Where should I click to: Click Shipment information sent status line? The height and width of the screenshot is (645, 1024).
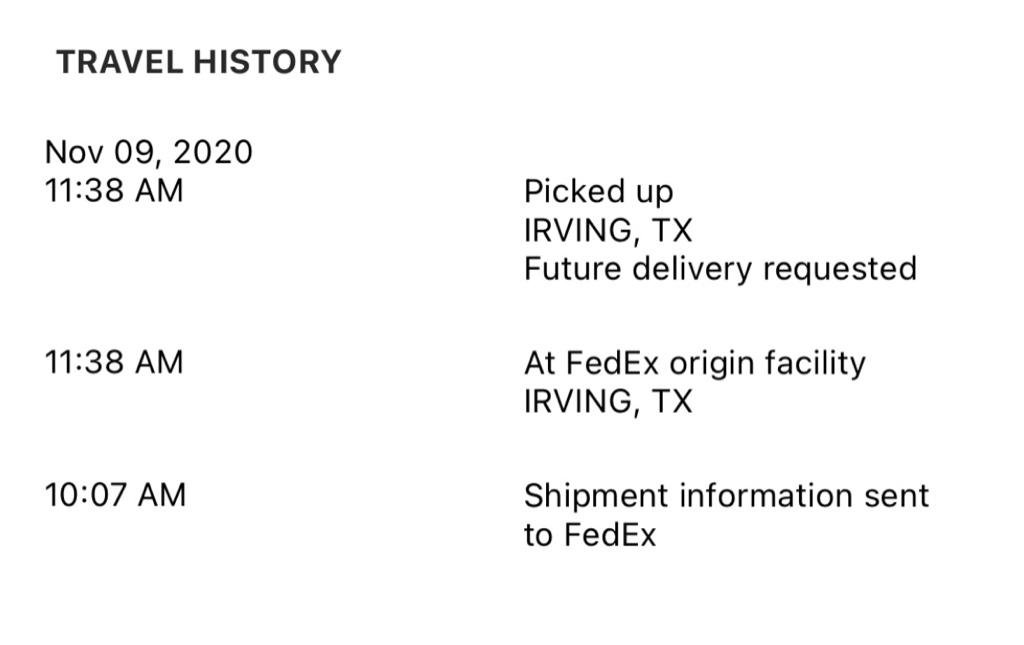(726, 497)
